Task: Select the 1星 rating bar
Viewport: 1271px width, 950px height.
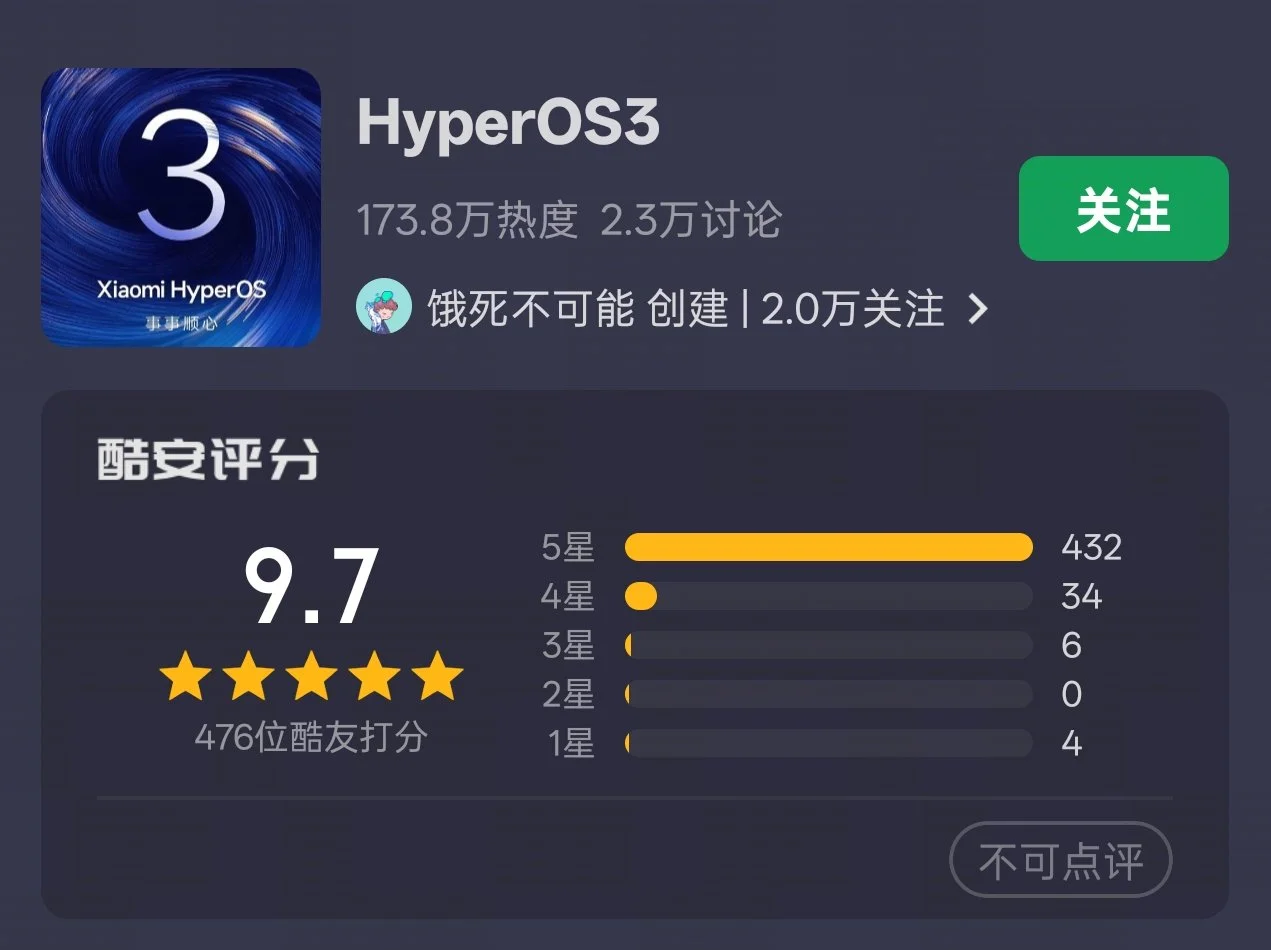Action: pos(828,743)
